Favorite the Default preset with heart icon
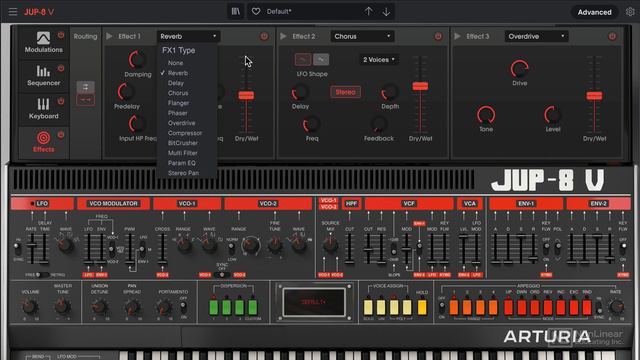 256,11
